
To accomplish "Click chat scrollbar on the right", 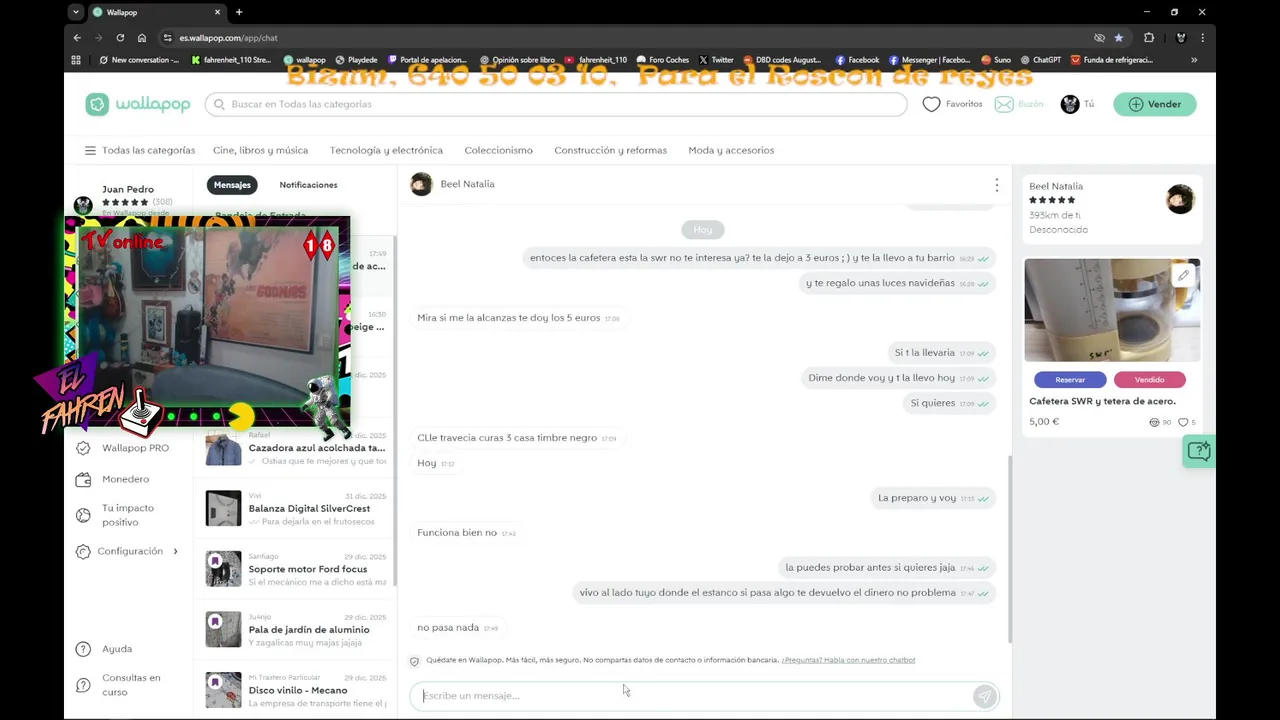I will [x=1009, y=548].
